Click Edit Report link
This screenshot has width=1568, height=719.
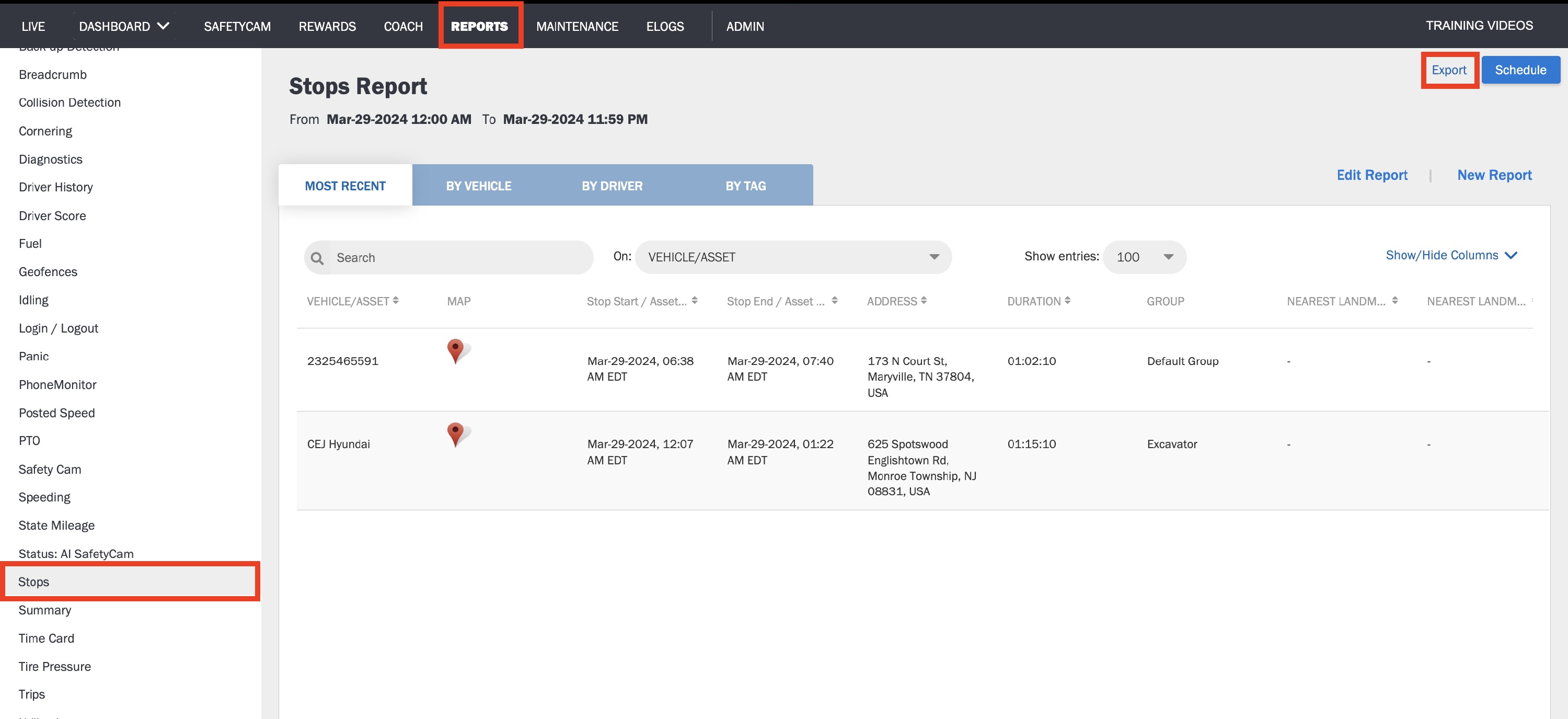pos(1372,175)
